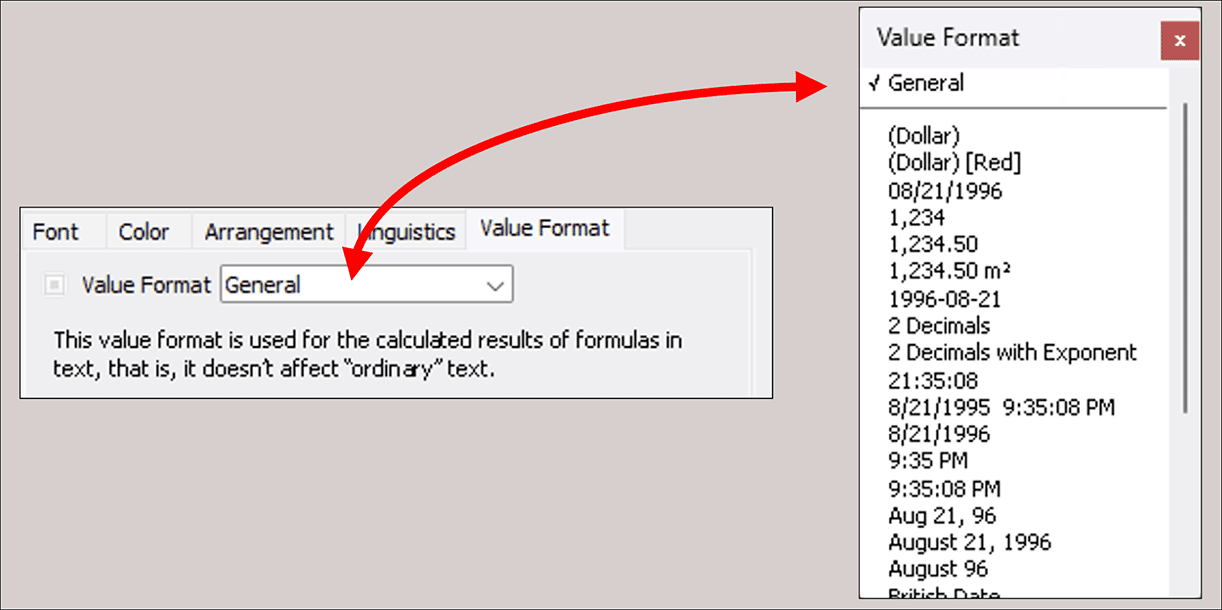This screenshot has width=1222, height=610.
Task: Choose the 08/21/1996 date format
Action: click(944, 190)
